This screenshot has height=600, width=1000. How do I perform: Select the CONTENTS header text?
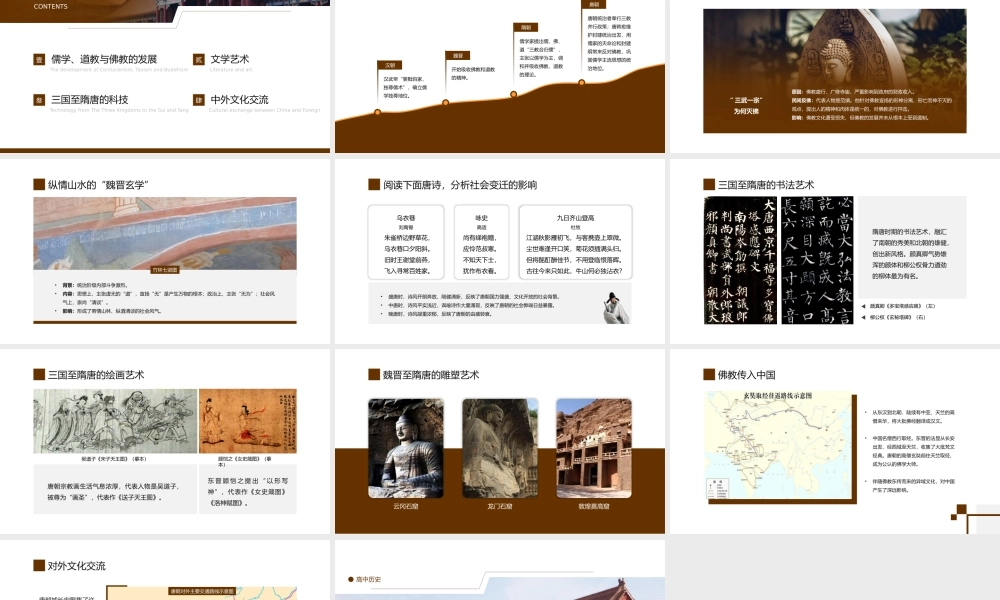[x=50, y=6]
